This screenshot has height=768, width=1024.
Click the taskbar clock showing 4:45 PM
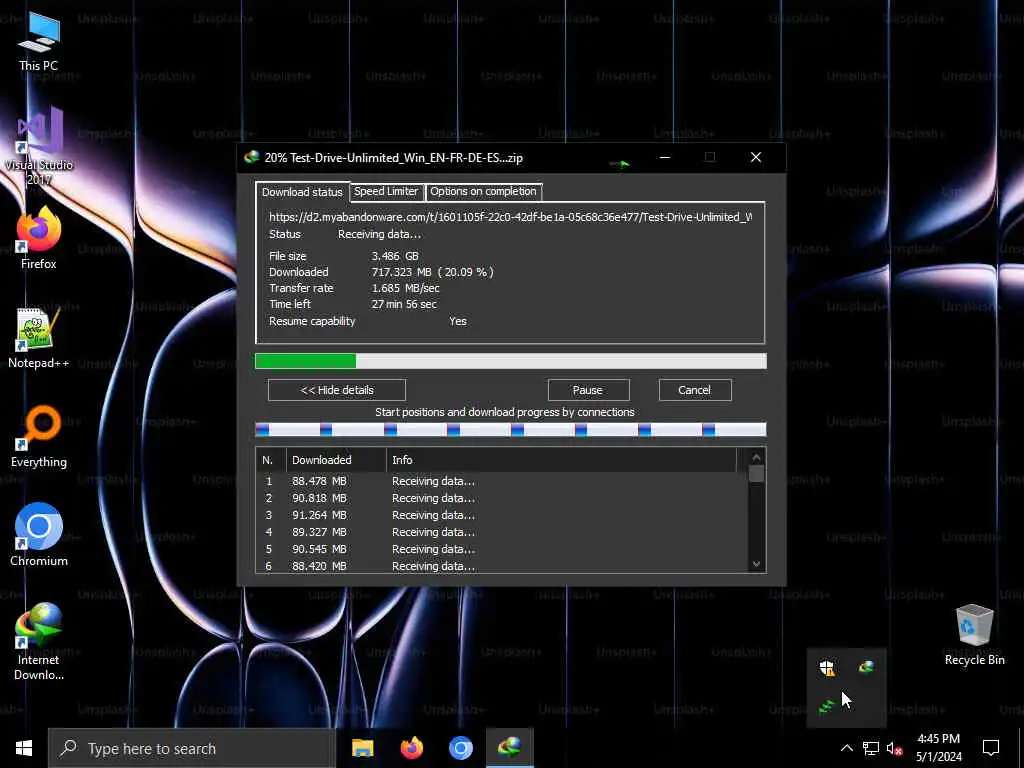tap(938, 748)
